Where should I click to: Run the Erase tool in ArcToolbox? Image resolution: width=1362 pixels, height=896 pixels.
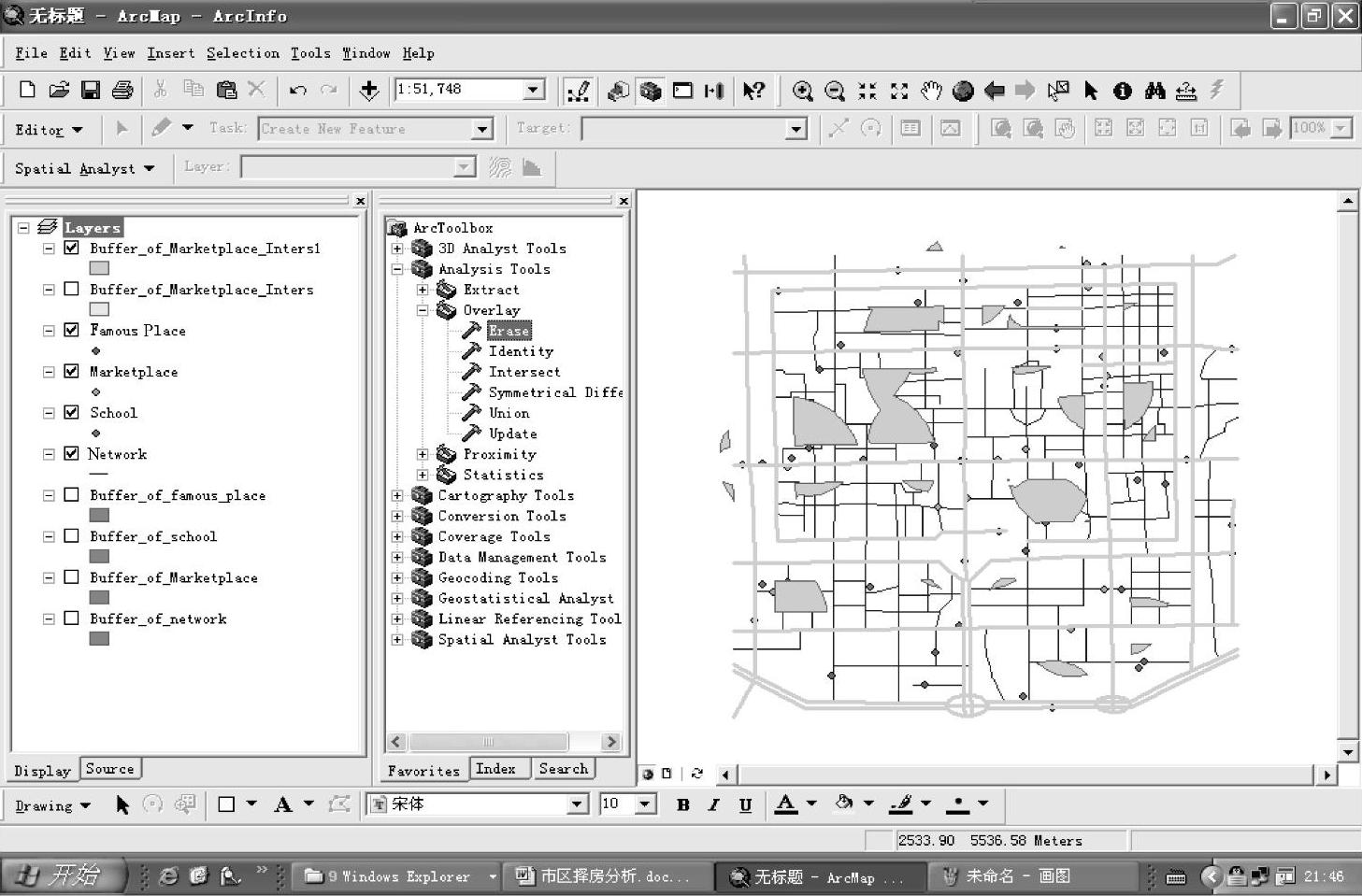(509, 331)
